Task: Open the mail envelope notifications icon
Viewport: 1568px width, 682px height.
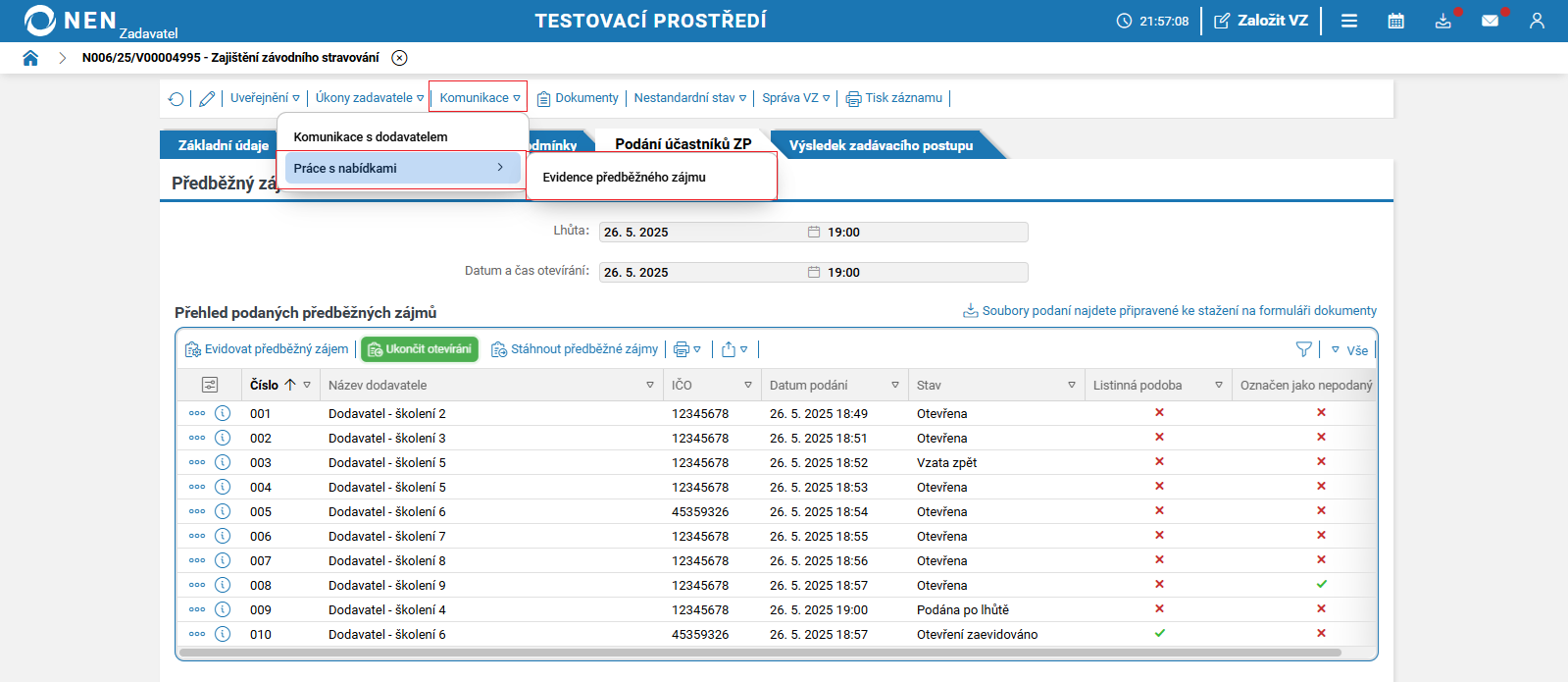Action: point(1491,21)
